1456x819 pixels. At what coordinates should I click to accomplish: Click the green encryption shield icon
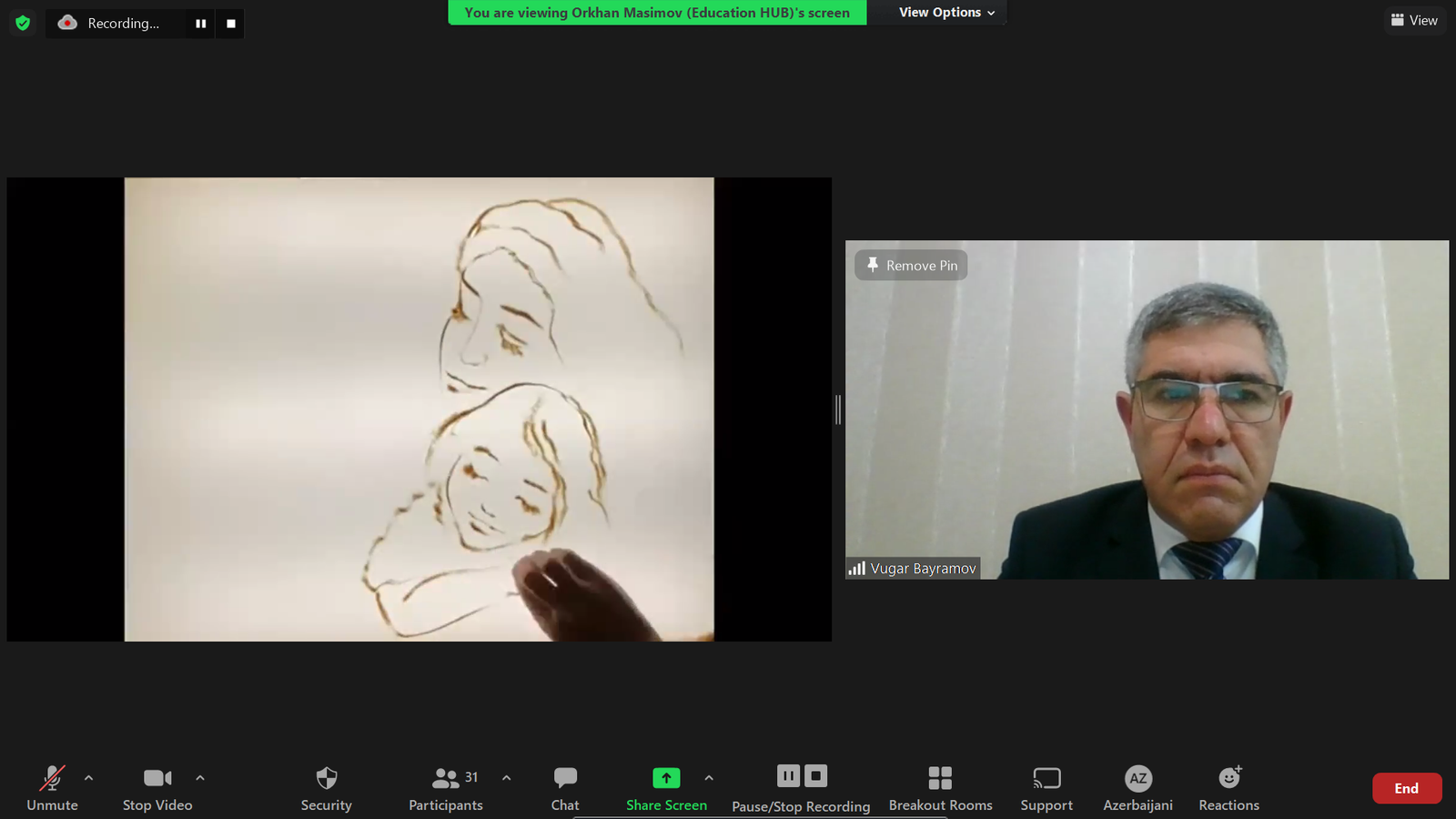pyautogui.click(x=23, y=23)
